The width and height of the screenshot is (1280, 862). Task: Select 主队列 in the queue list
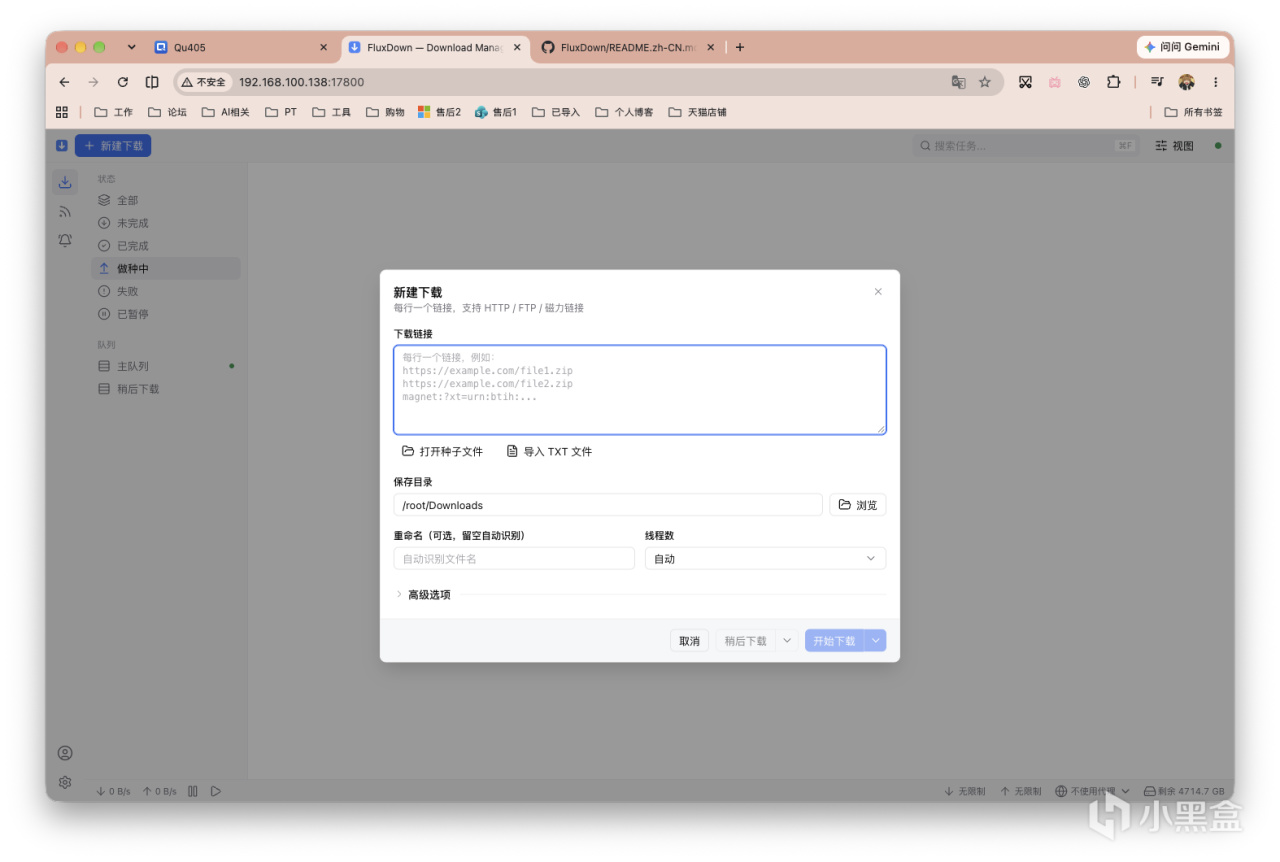click(x=166, y=366)
